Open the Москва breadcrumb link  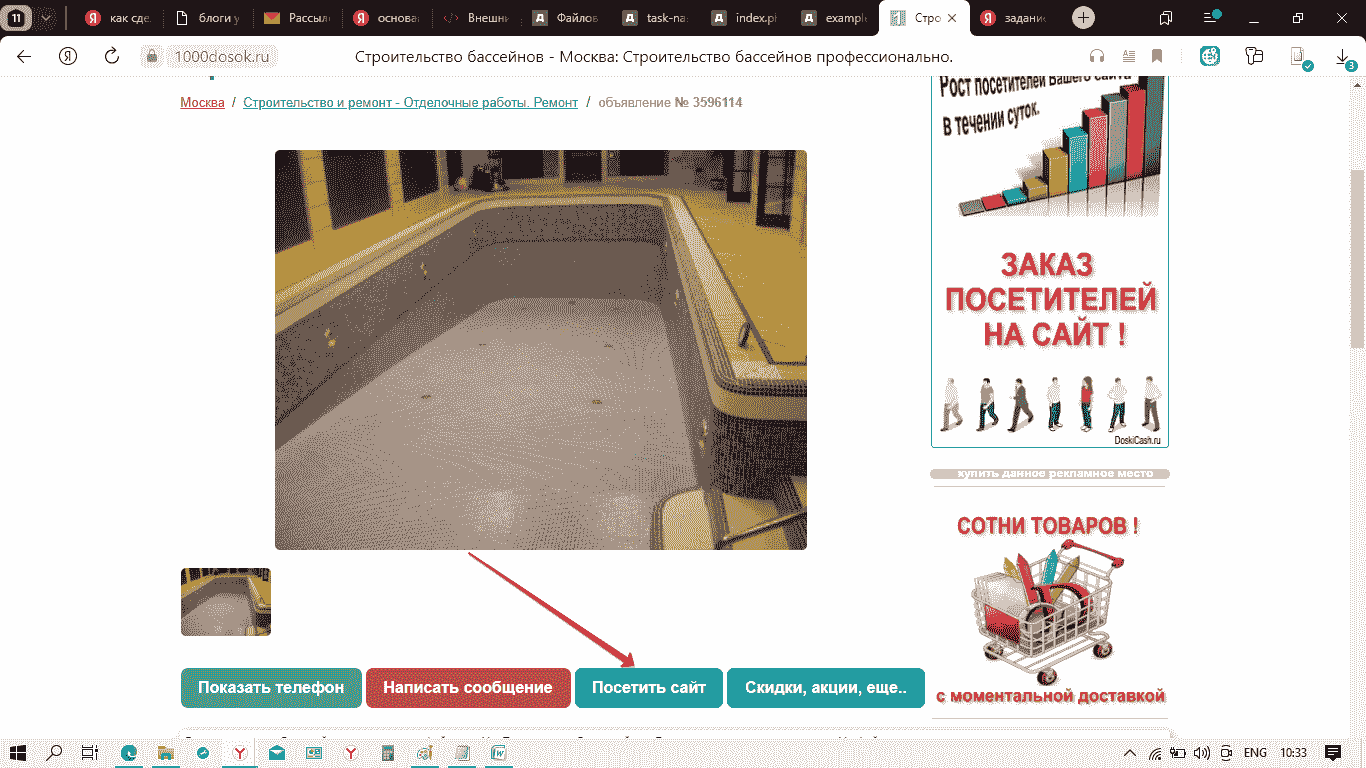[202, 103]
